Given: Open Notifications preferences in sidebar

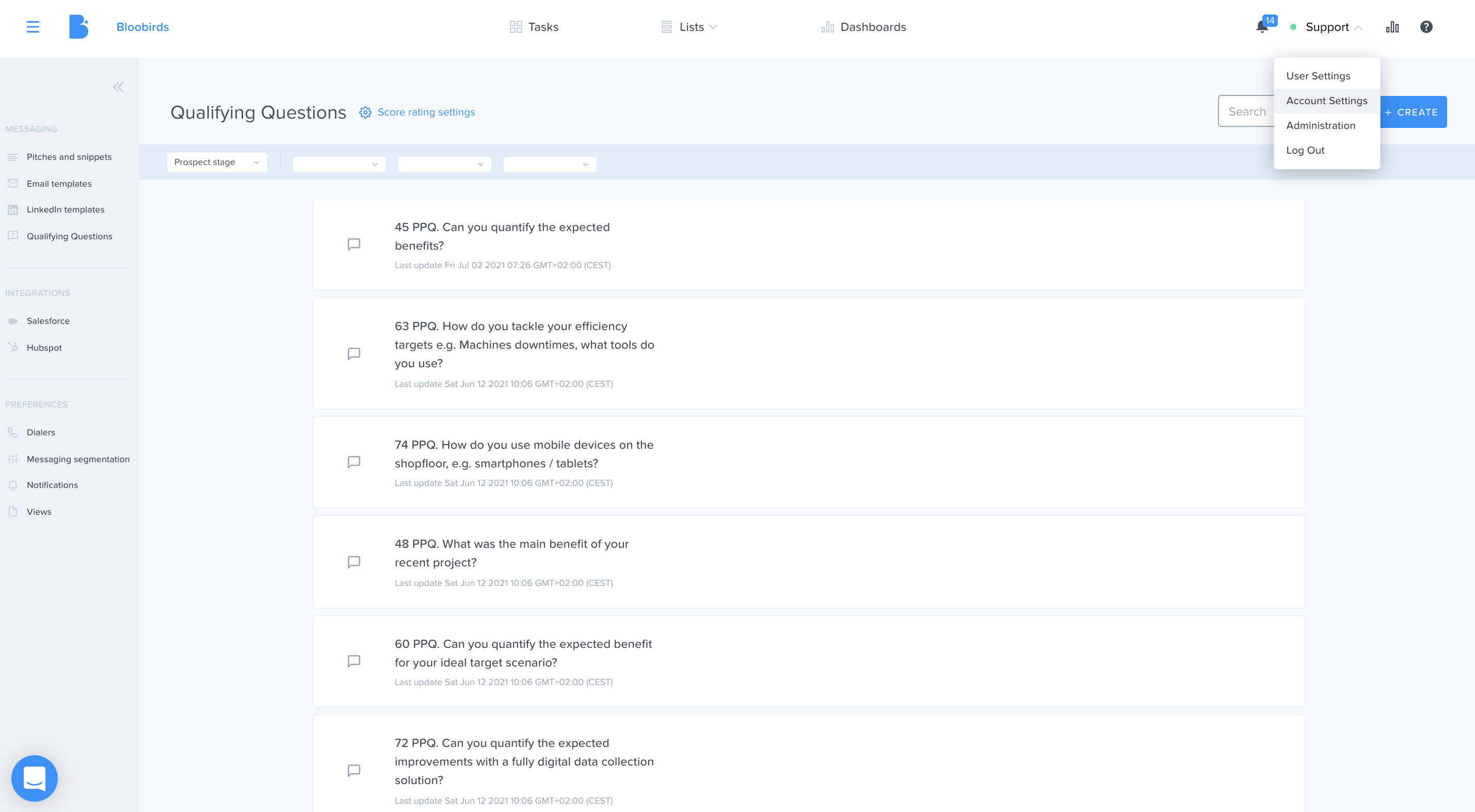Looking at the screenshot, I should [52, 485].
